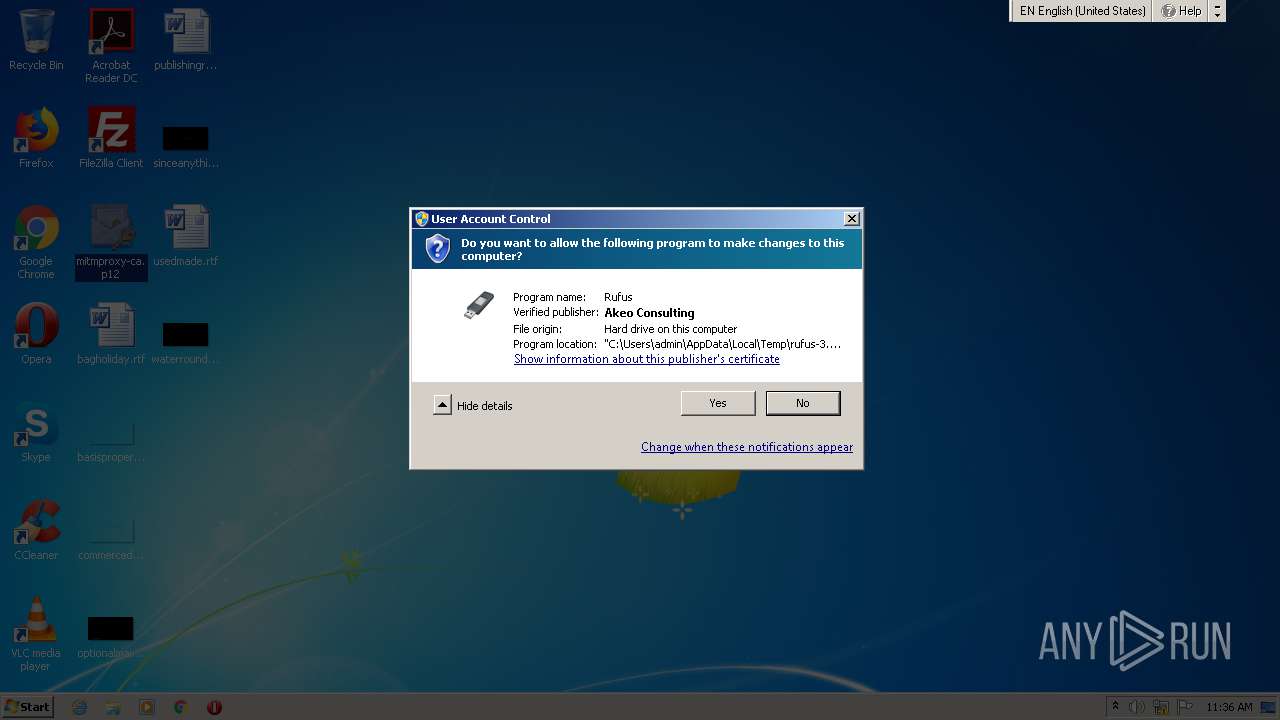Image resolution: width=1280 pixels, height=720 pixels.
Task: Click EN English (United States) language selector
Action: (1083, 11)
